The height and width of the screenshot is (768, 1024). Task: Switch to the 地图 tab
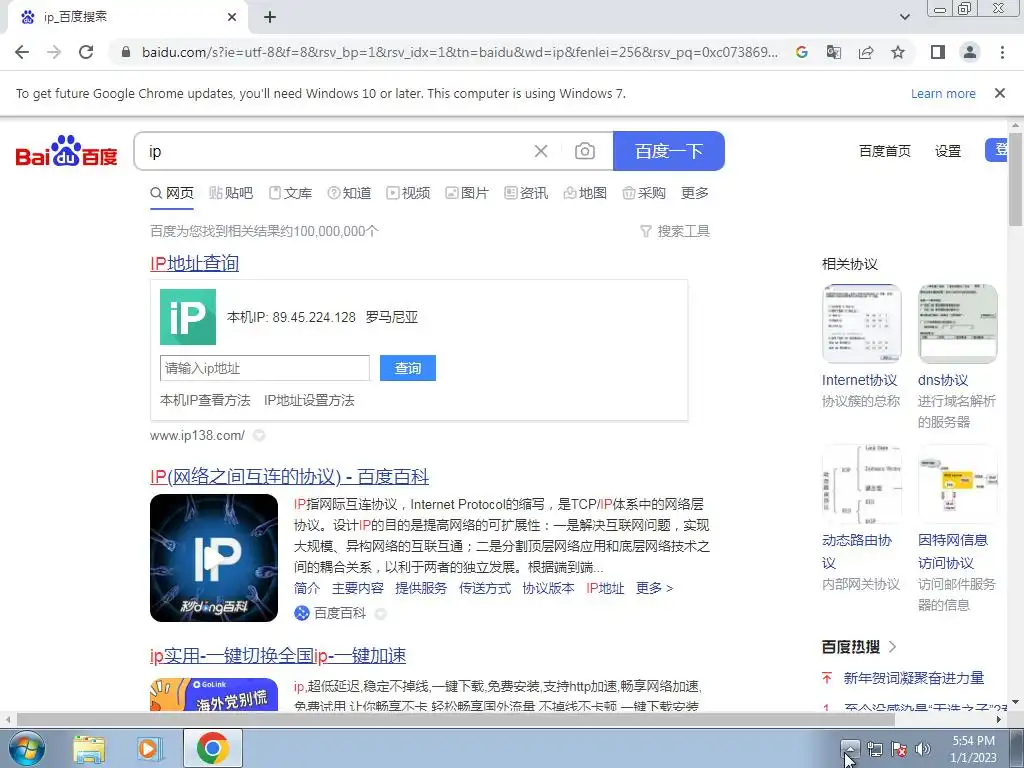585,193
